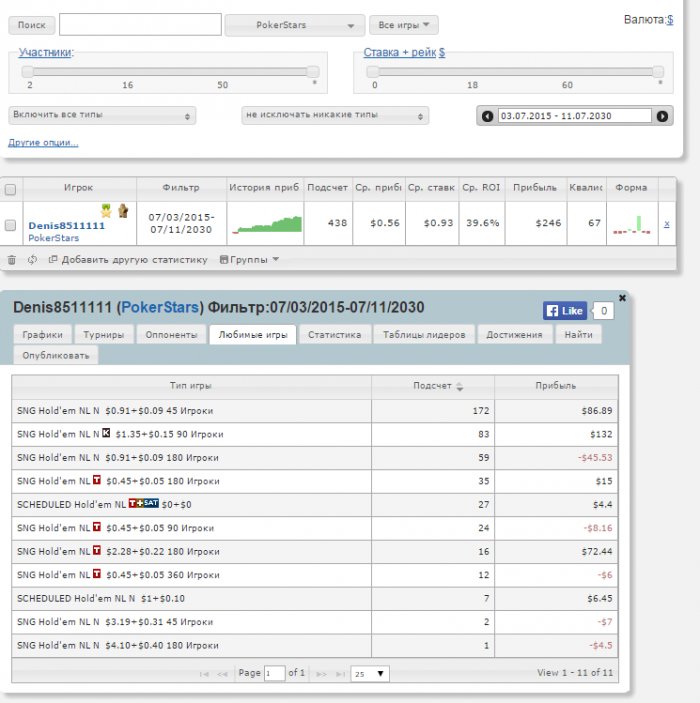700x703 pixels.
Task: Click the Валюта $ currency link
Action: coord(670,20)
